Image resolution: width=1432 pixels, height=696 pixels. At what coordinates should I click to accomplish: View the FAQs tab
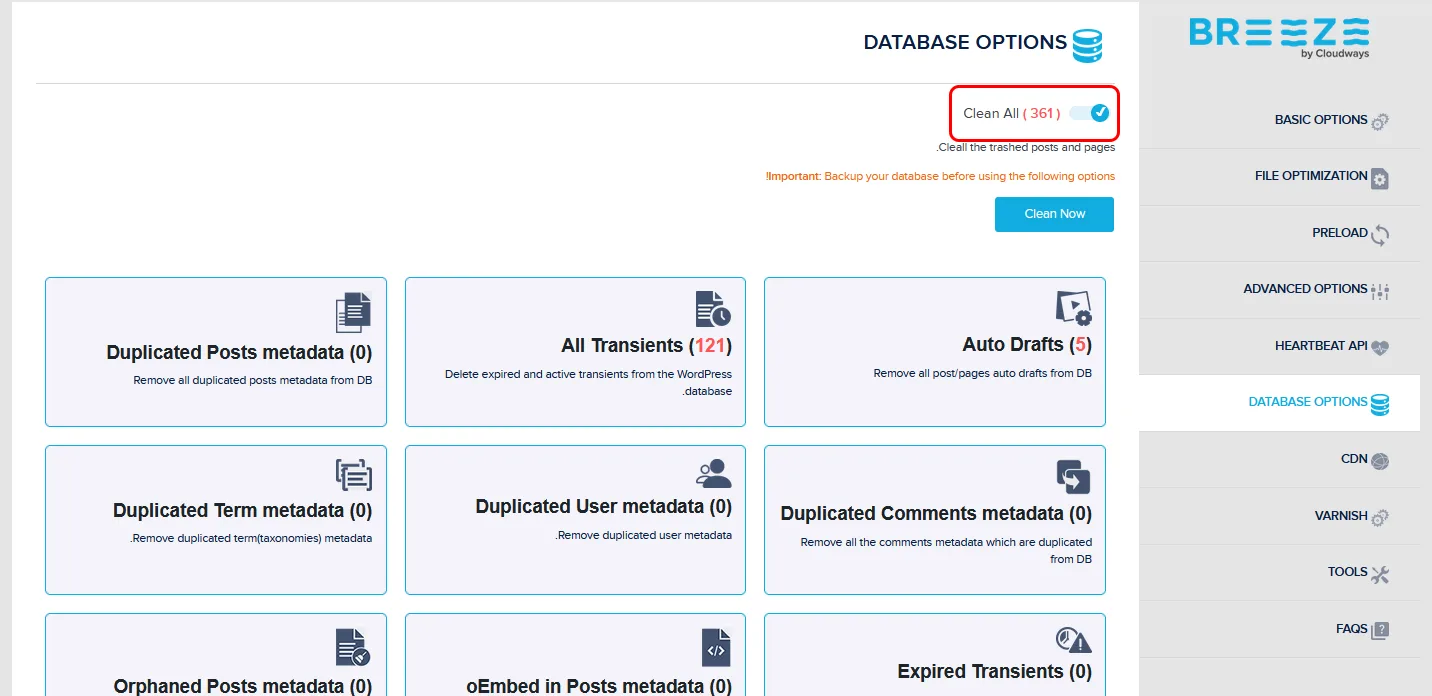click(1280, 629)
